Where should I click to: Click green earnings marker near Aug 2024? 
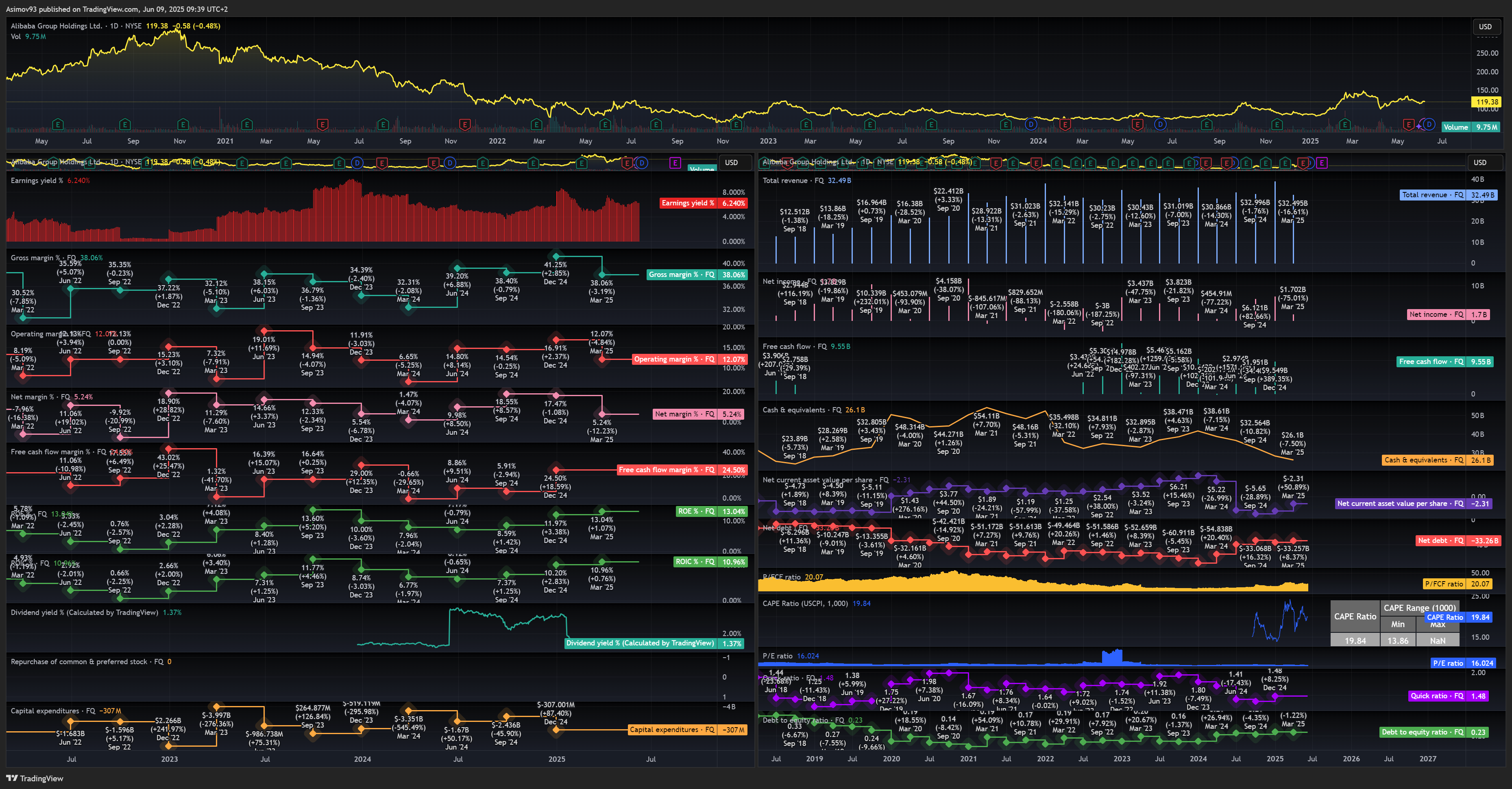[x=1207, y=124]
